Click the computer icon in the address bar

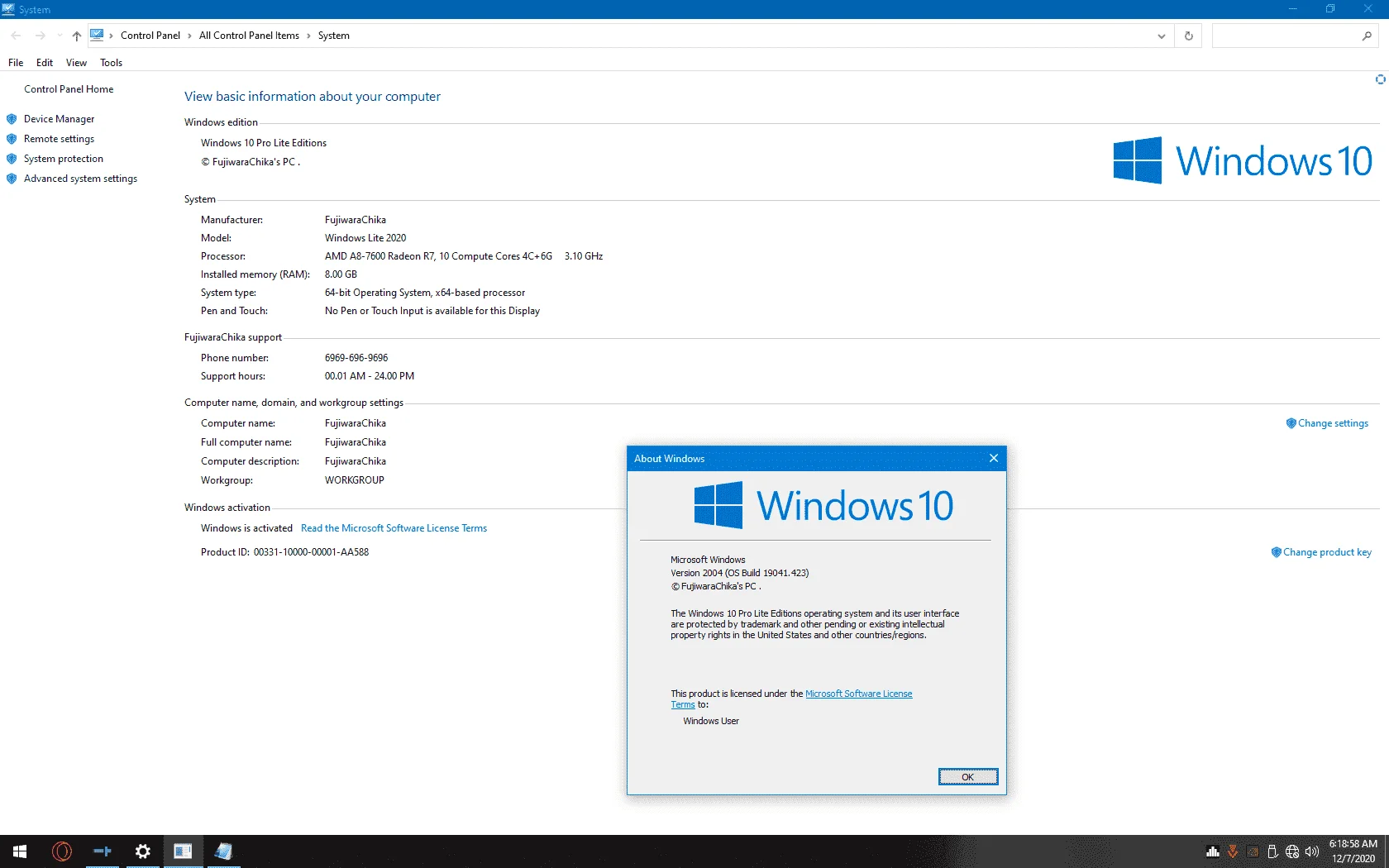(x=97, y=35)
